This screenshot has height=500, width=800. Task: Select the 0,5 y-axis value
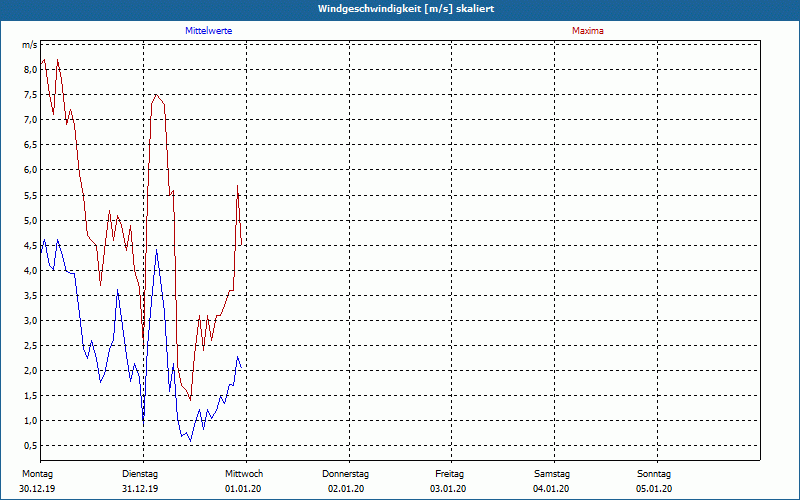coord(31,446)
